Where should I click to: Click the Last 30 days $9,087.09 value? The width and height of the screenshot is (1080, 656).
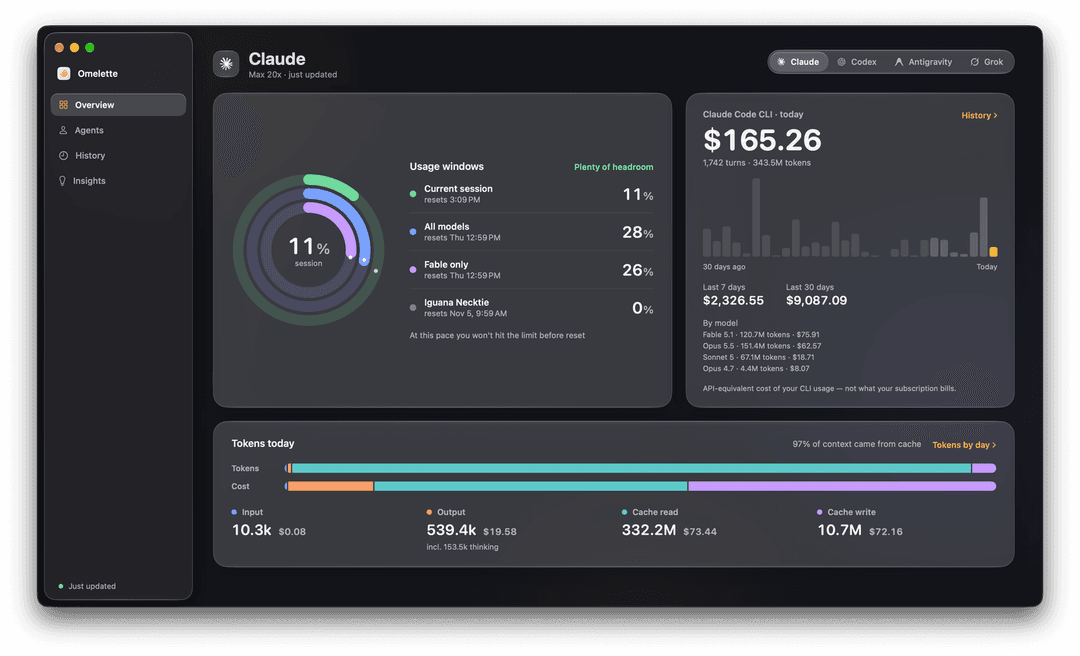(816, 300)
